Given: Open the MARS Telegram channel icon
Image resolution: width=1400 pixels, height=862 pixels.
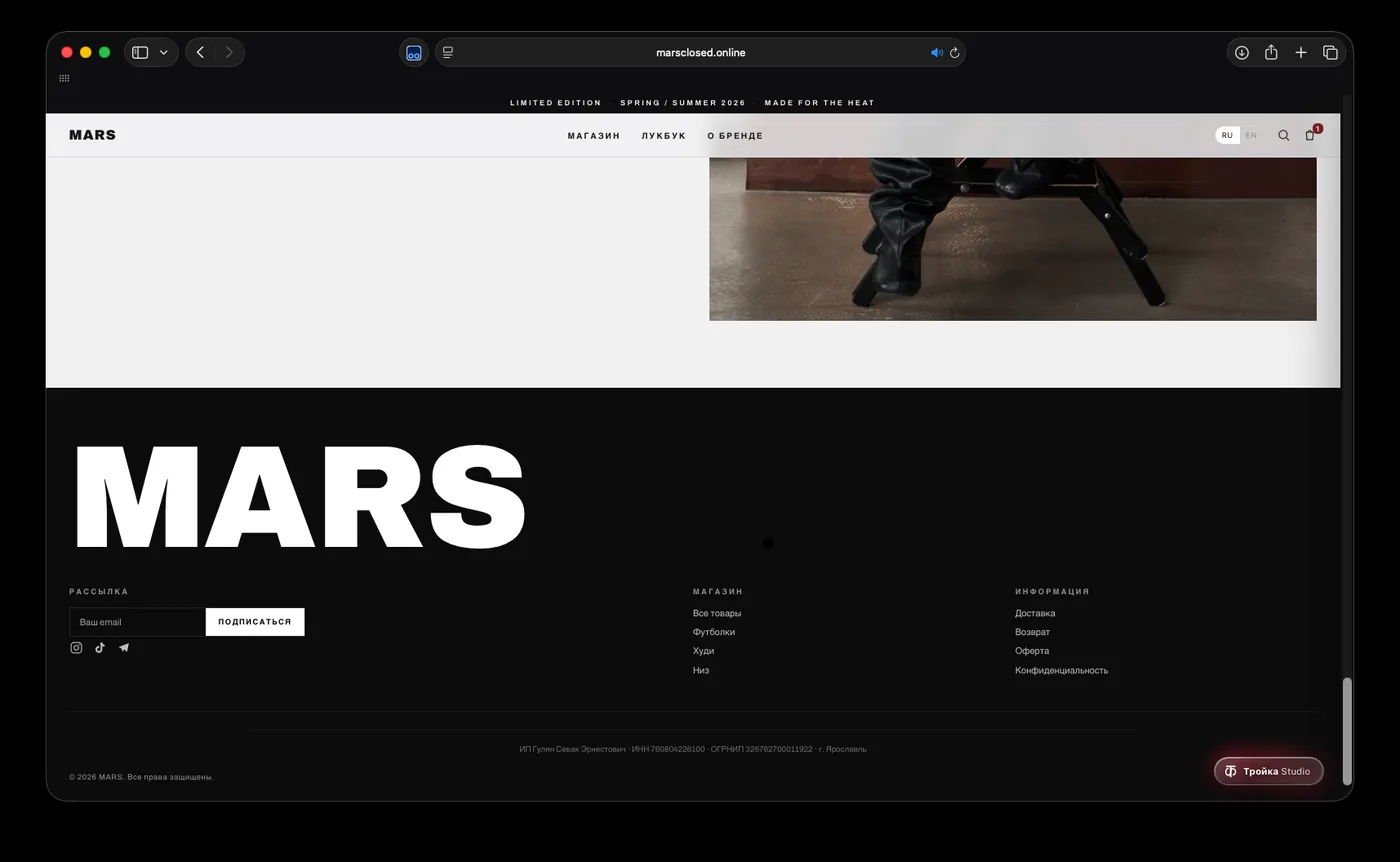Looking at the screenshot, I should coord(124,648).
